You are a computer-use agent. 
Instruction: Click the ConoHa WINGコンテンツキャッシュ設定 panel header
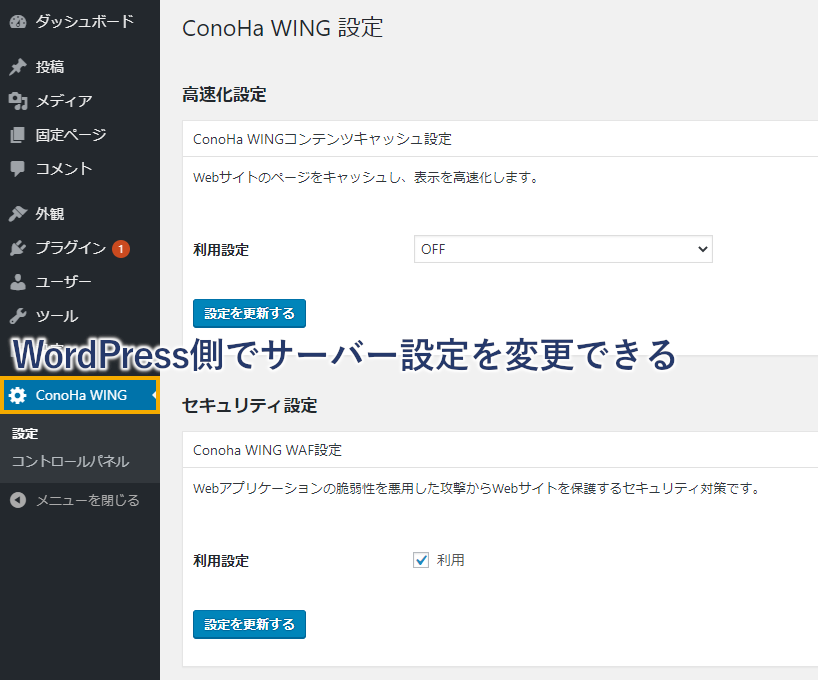(500, 139)
